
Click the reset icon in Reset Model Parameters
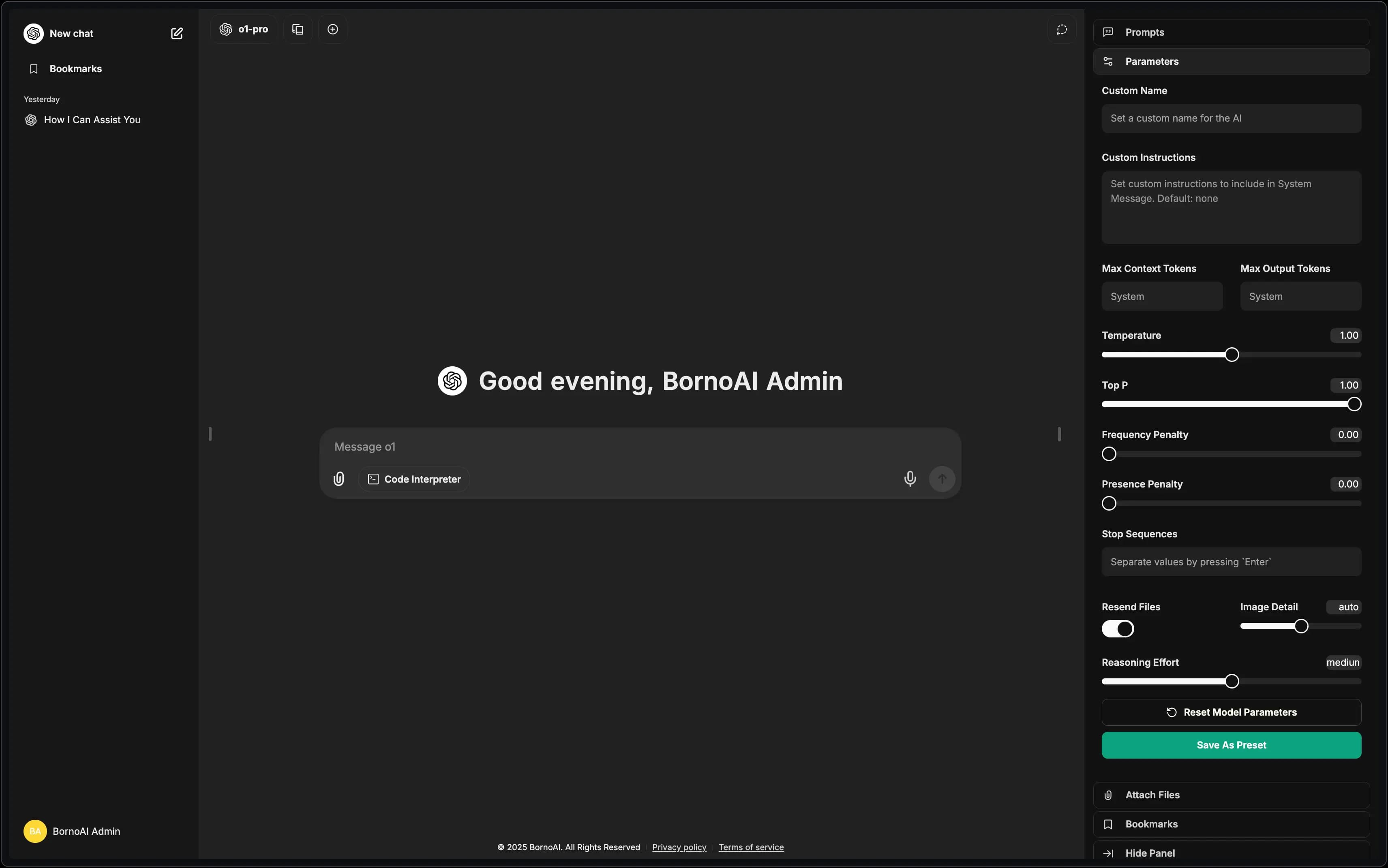(1172, 712)
